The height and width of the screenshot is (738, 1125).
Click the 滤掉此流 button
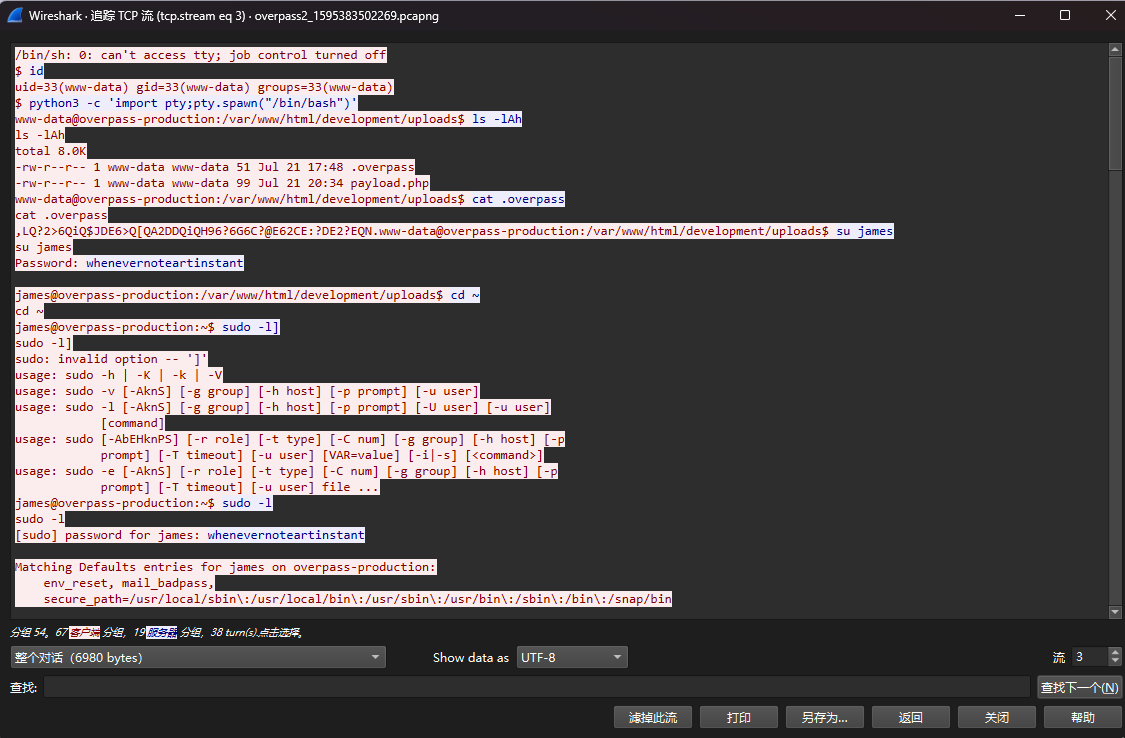[653, 717]
